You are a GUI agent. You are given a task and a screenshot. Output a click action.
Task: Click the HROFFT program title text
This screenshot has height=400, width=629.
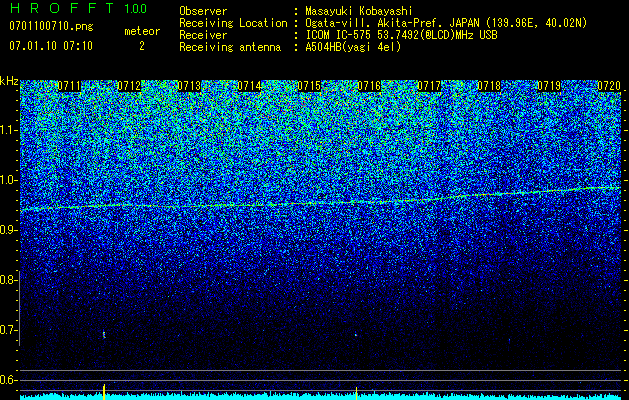tap(63, 8)
